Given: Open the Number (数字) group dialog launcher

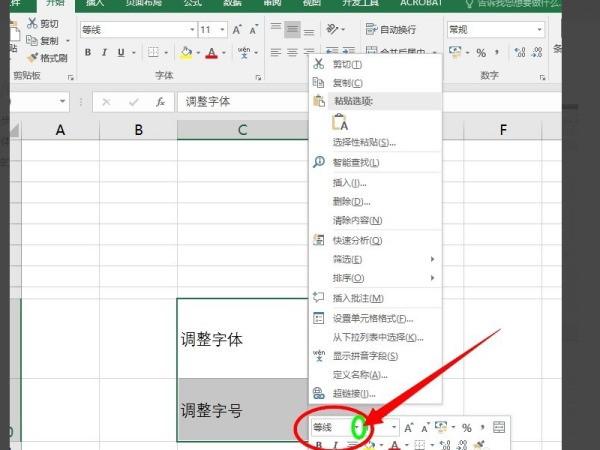Looking at the screenshot, I should point(543,78).
